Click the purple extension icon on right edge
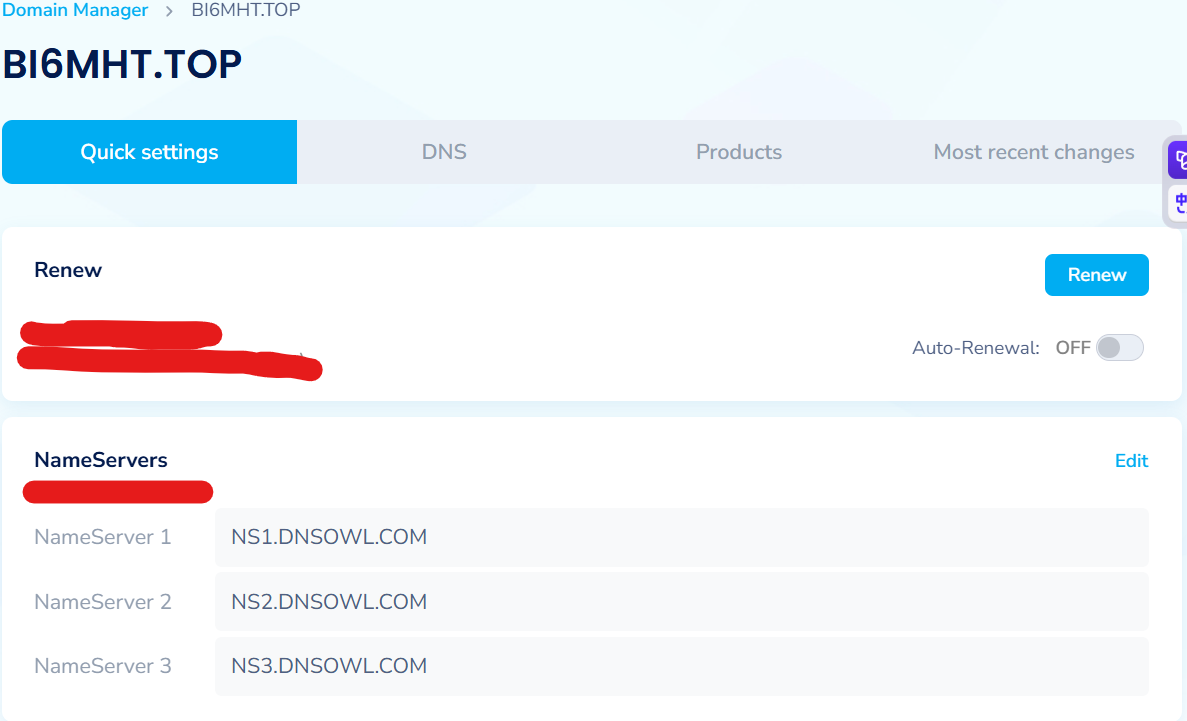Screen dimensions: 1187x721 click(x=1178, y=160)
